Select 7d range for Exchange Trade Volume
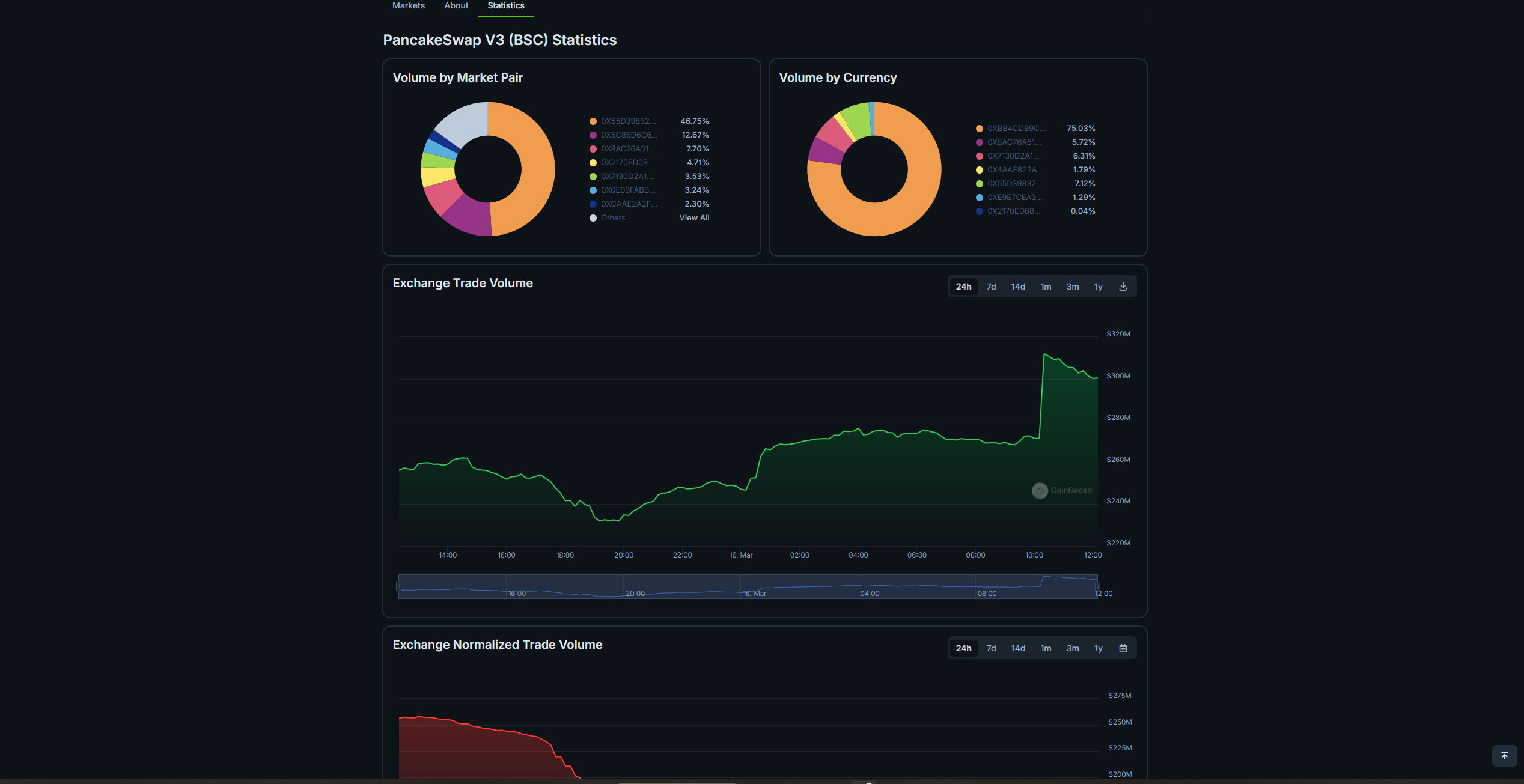The image size is (1524, 784). [x=991, y=287]
